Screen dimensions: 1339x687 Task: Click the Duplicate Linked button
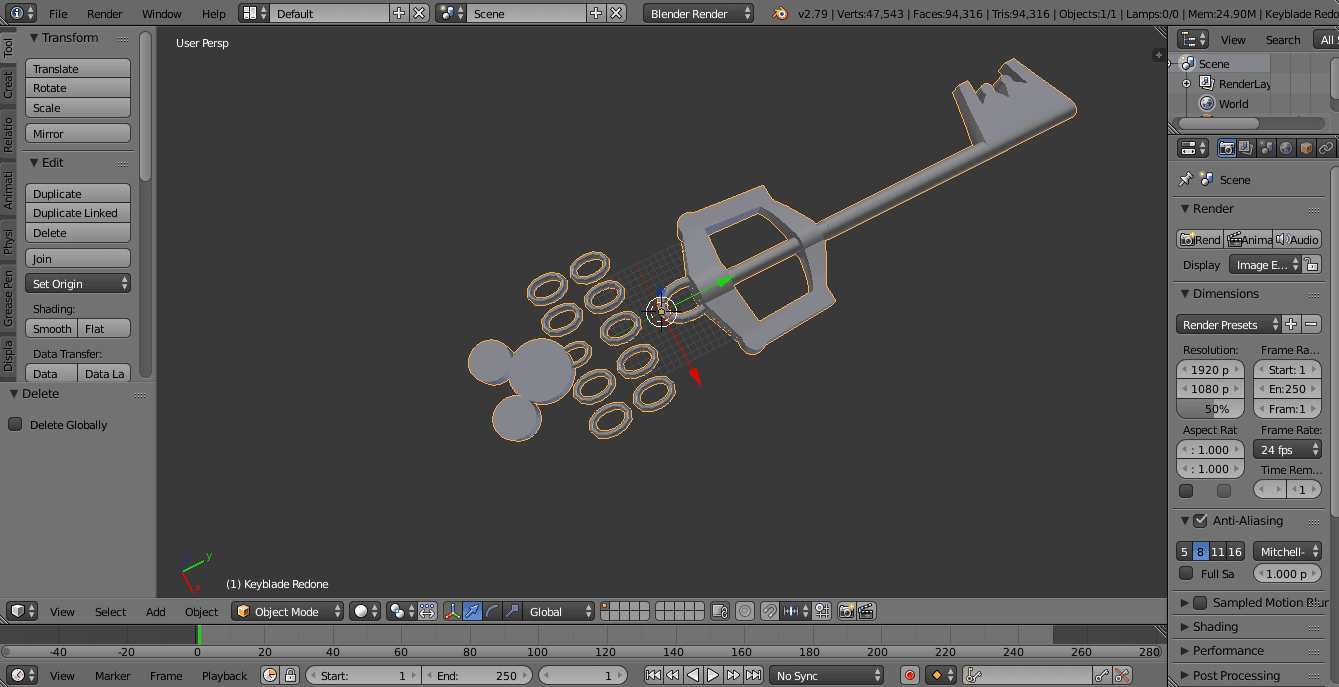pyautogui.click(x=78, y=213)
